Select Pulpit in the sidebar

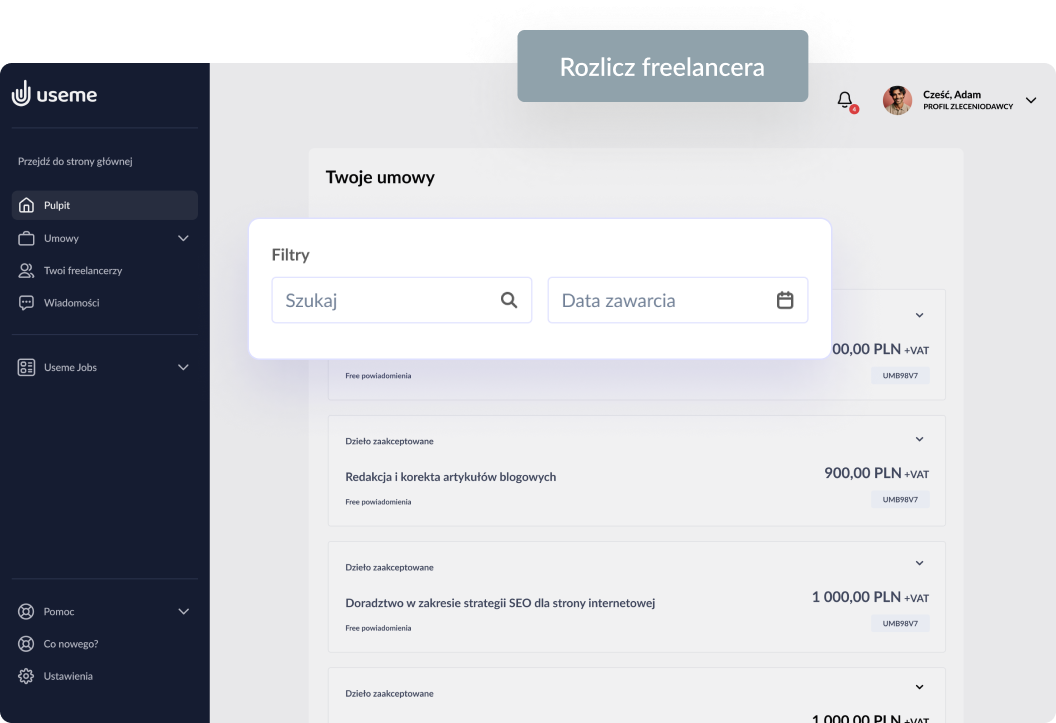pos(104,205)
